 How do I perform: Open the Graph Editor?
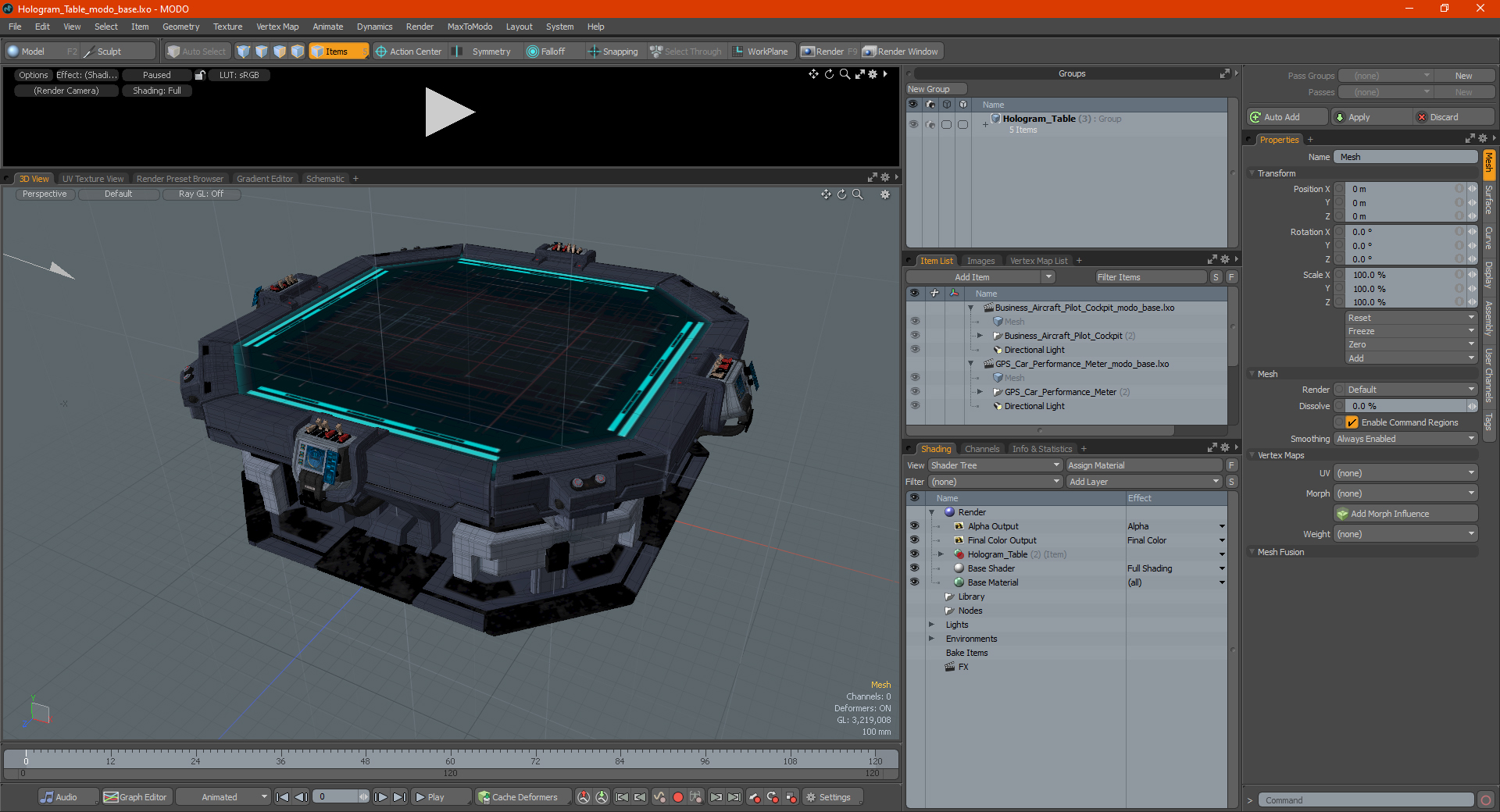click(x=135, y=797)
